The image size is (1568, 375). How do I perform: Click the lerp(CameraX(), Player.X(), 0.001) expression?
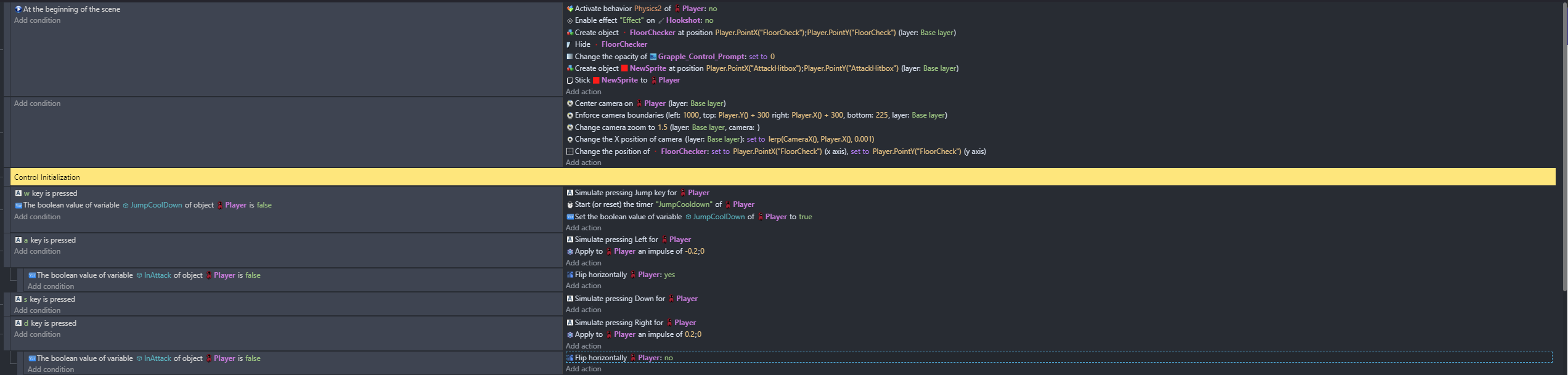(821, 139)
